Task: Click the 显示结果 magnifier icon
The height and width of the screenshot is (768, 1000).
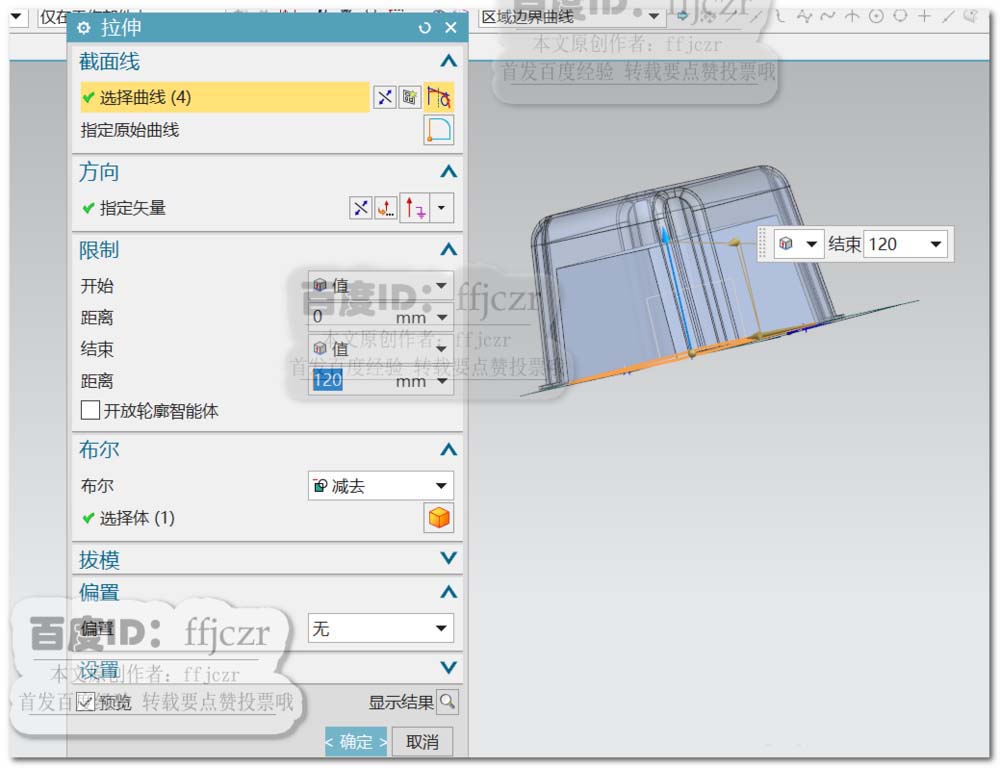Action: tap(448, 702)
